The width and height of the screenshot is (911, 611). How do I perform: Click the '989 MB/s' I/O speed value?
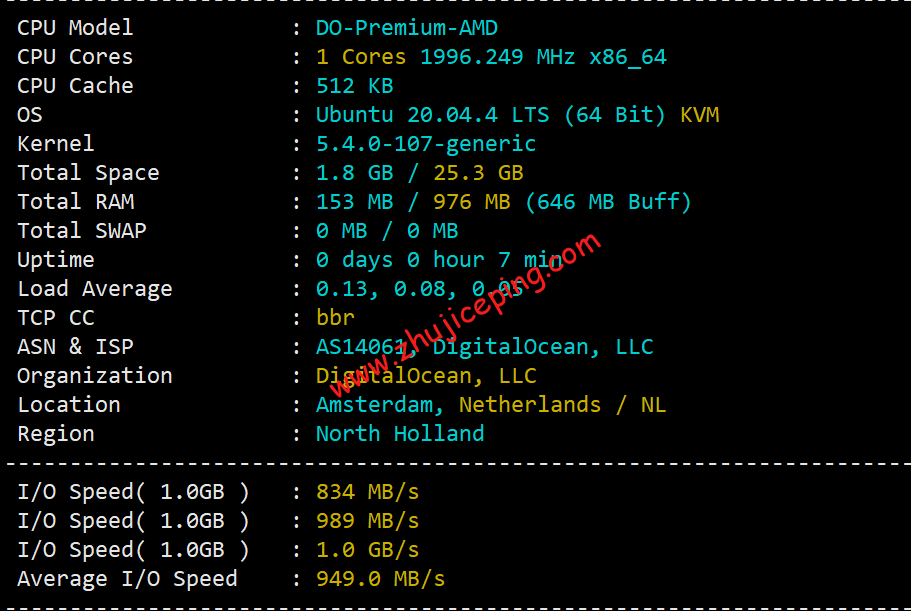click(x=367, y=521)
